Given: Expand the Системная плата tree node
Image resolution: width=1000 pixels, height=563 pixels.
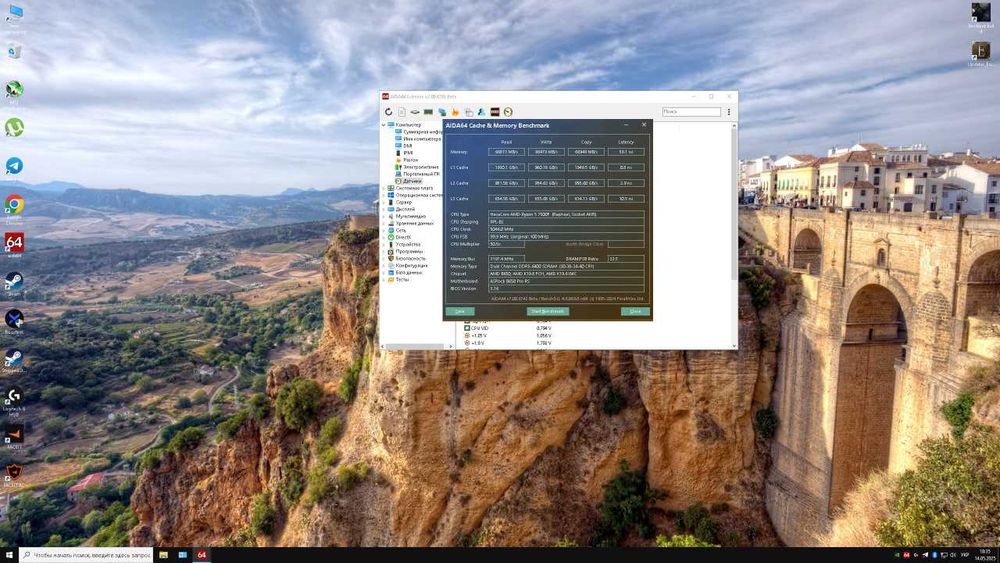Looking at the screenshot, I should 384,188.
